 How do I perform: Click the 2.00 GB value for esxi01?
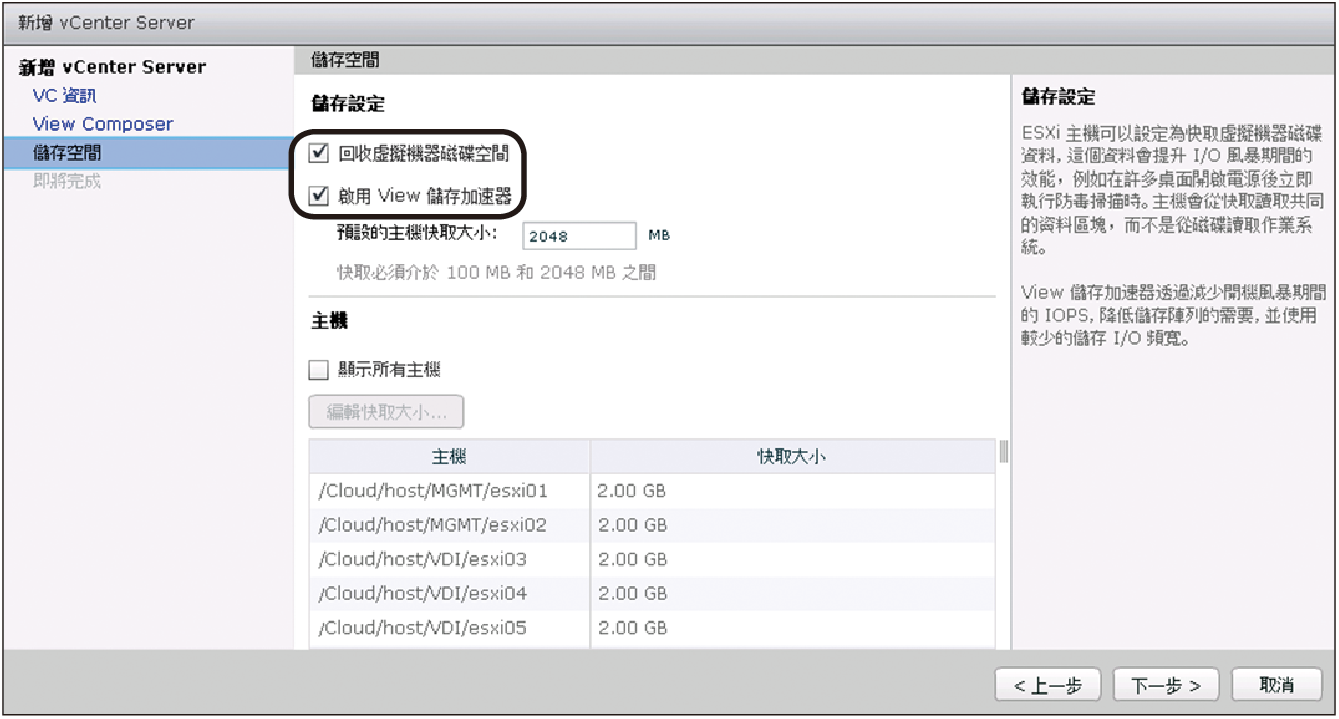pyautogui.click(x=632, y=491)
